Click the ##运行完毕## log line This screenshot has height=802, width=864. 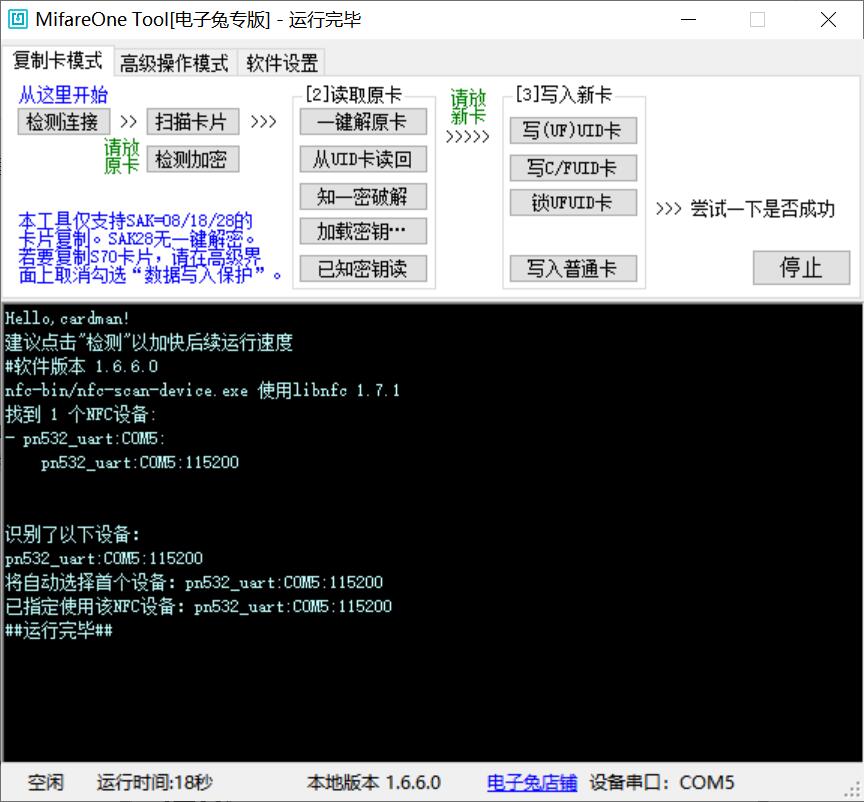click(59, 630)
